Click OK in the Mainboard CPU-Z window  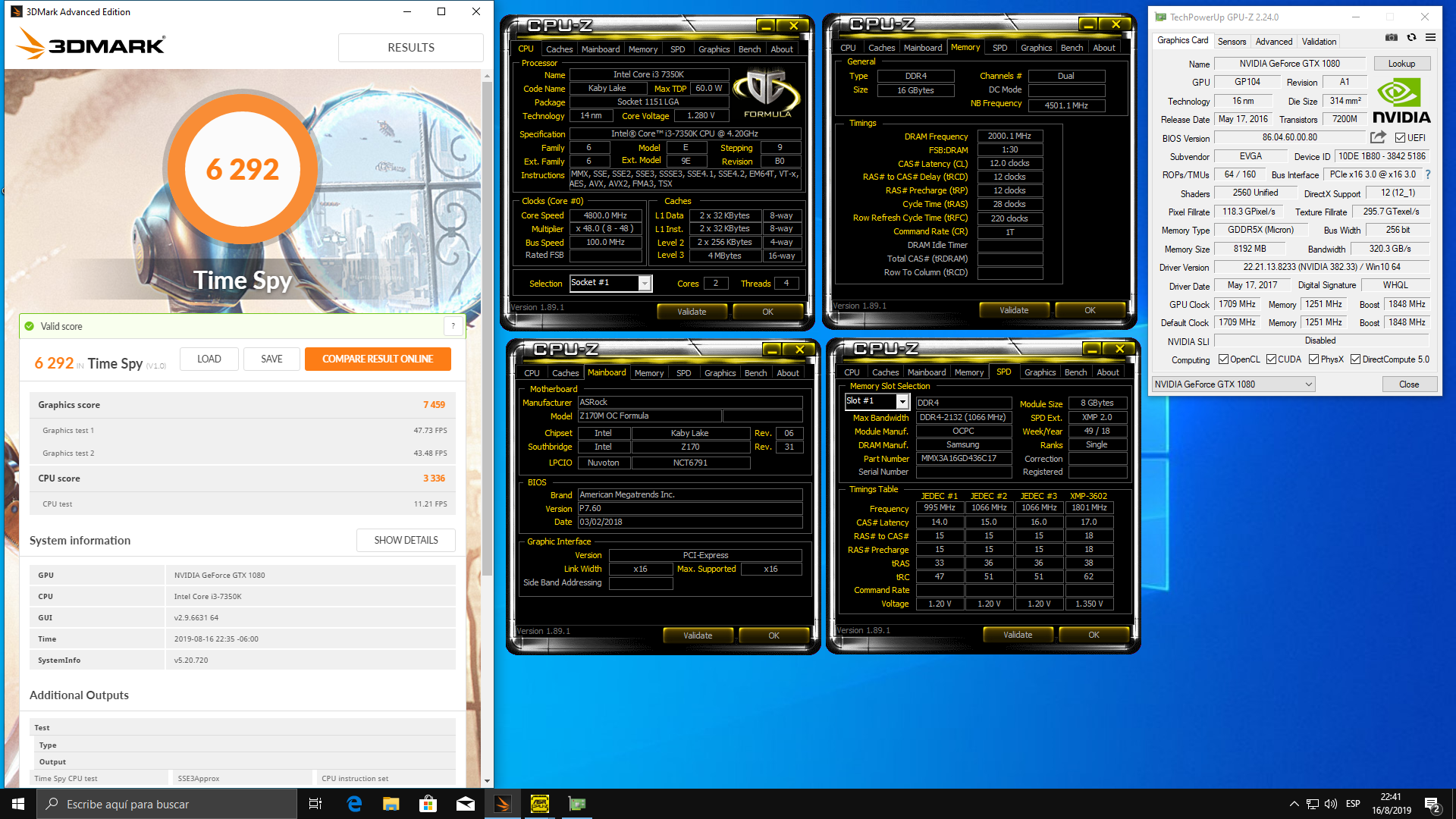point(773,635)
